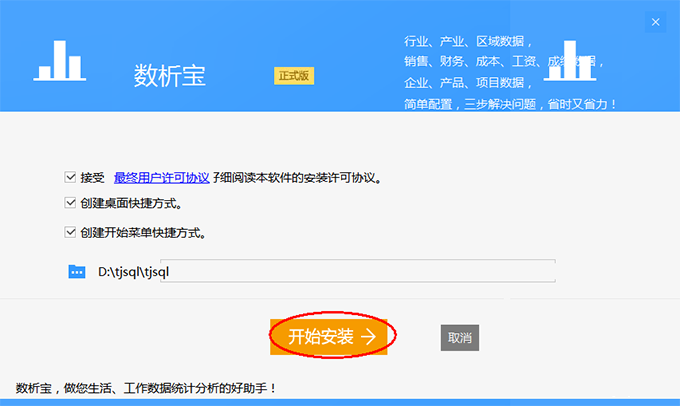
Task: Toggle the 接受 license agreement checkbox
Action: [70, 177]
